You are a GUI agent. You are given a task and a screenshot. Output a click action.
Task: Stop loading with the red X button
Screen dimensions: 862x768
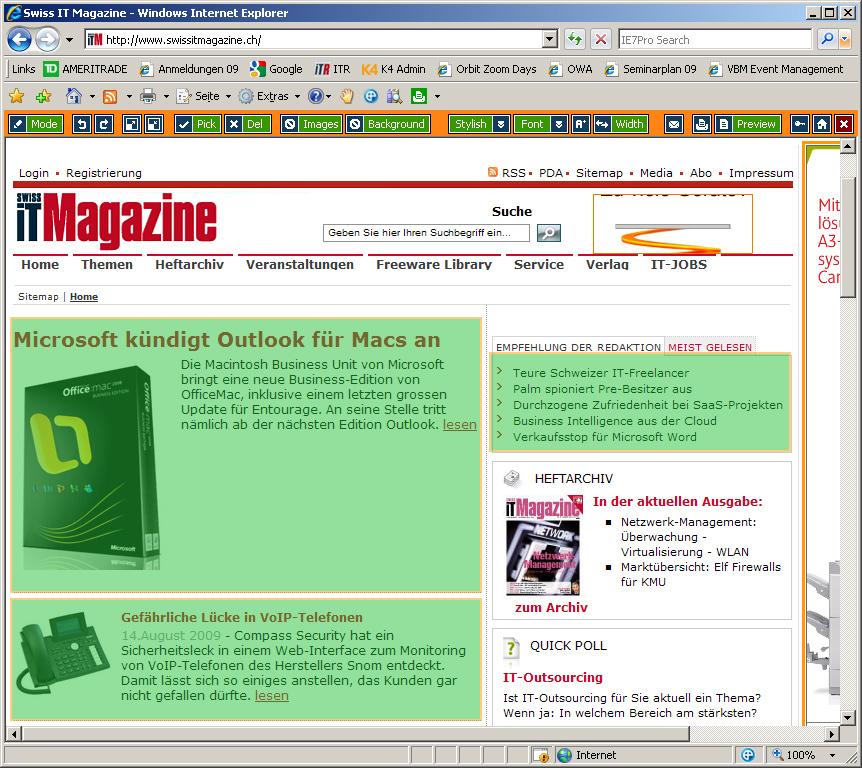click(x=601, y=40)
